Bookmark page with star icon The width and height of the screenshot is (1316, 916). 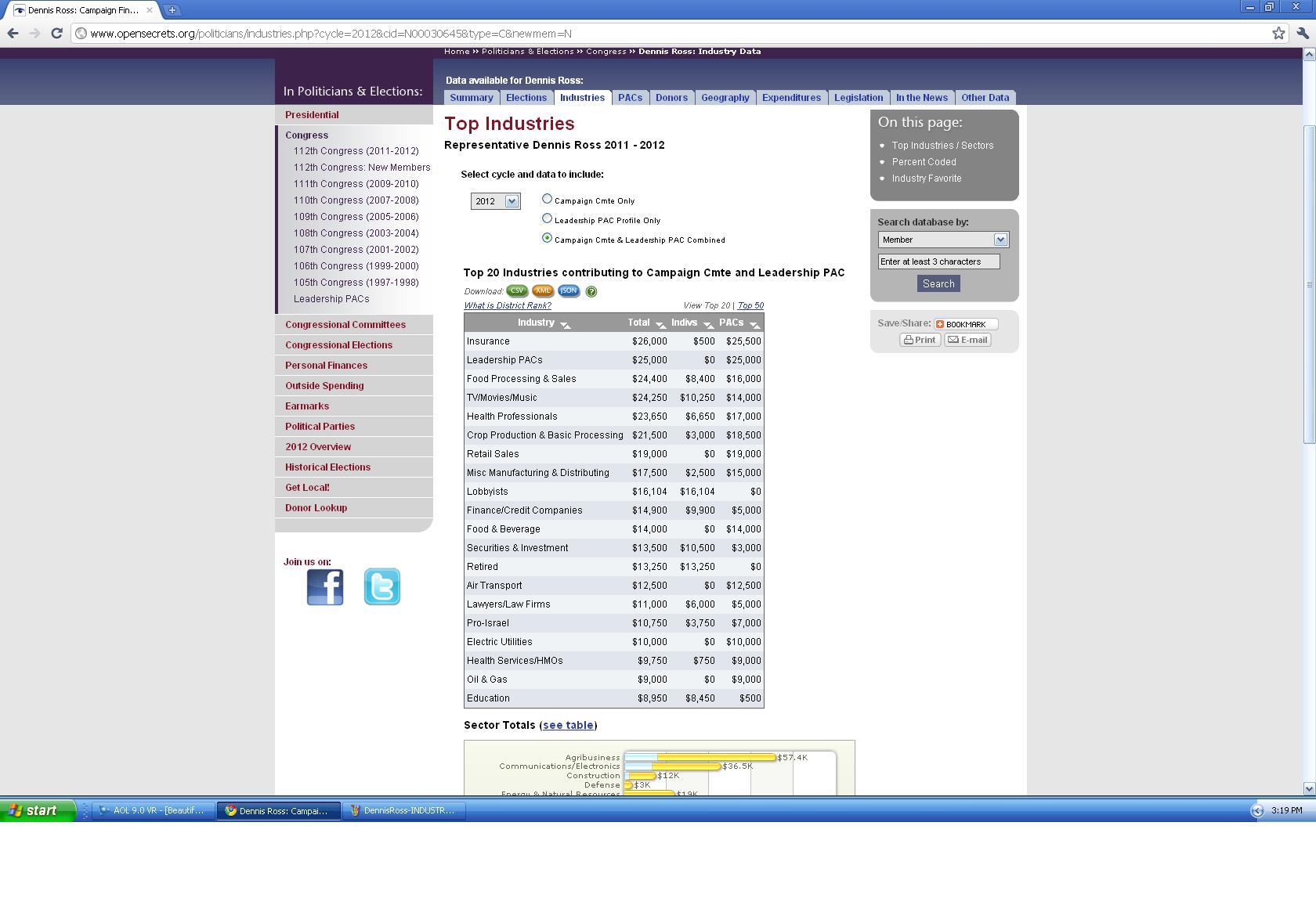tap(1278, 33)
